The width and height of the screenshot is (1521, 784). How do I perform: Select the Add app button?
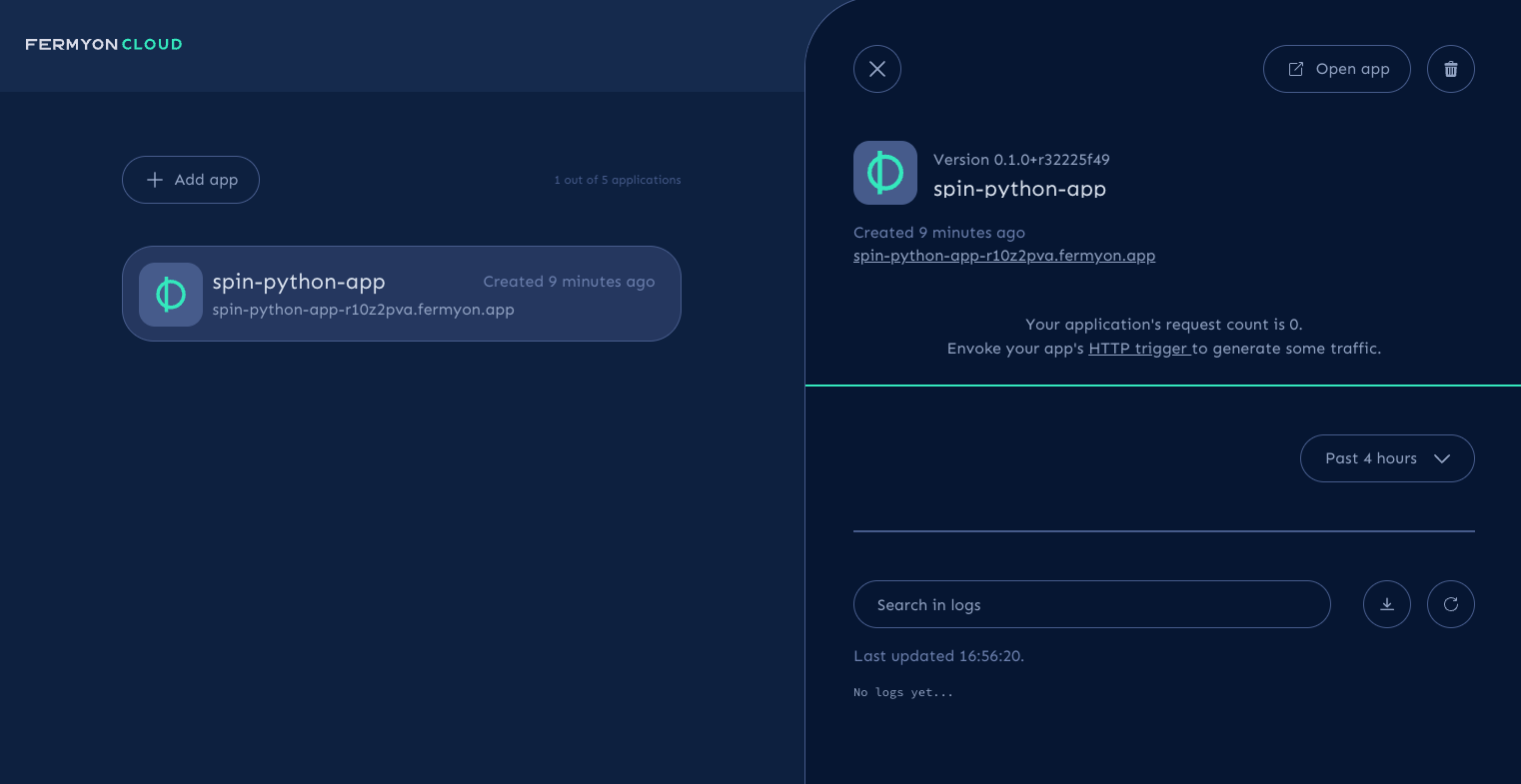click(x=190, y=180)
